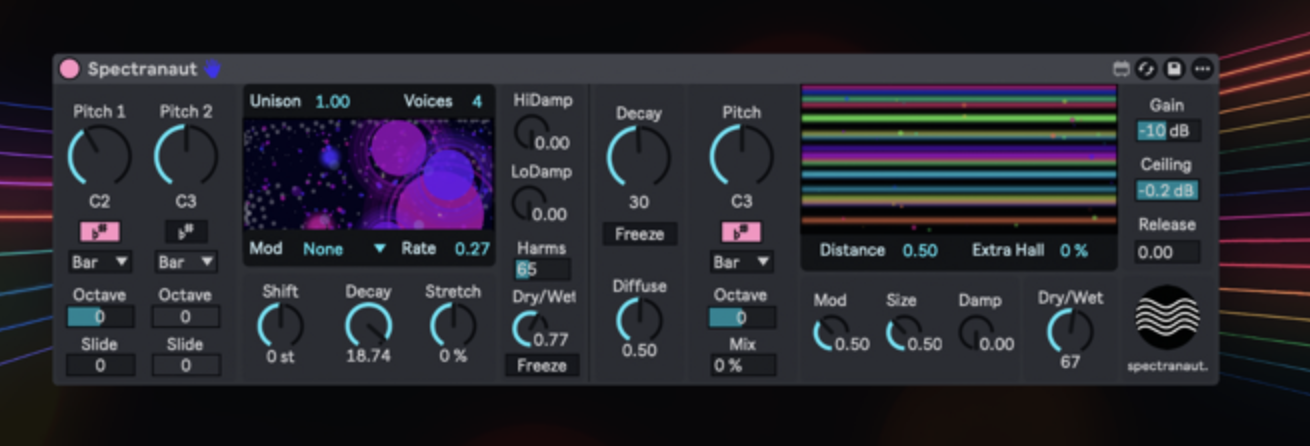Click the LoDamp knob

click(529, 203)
